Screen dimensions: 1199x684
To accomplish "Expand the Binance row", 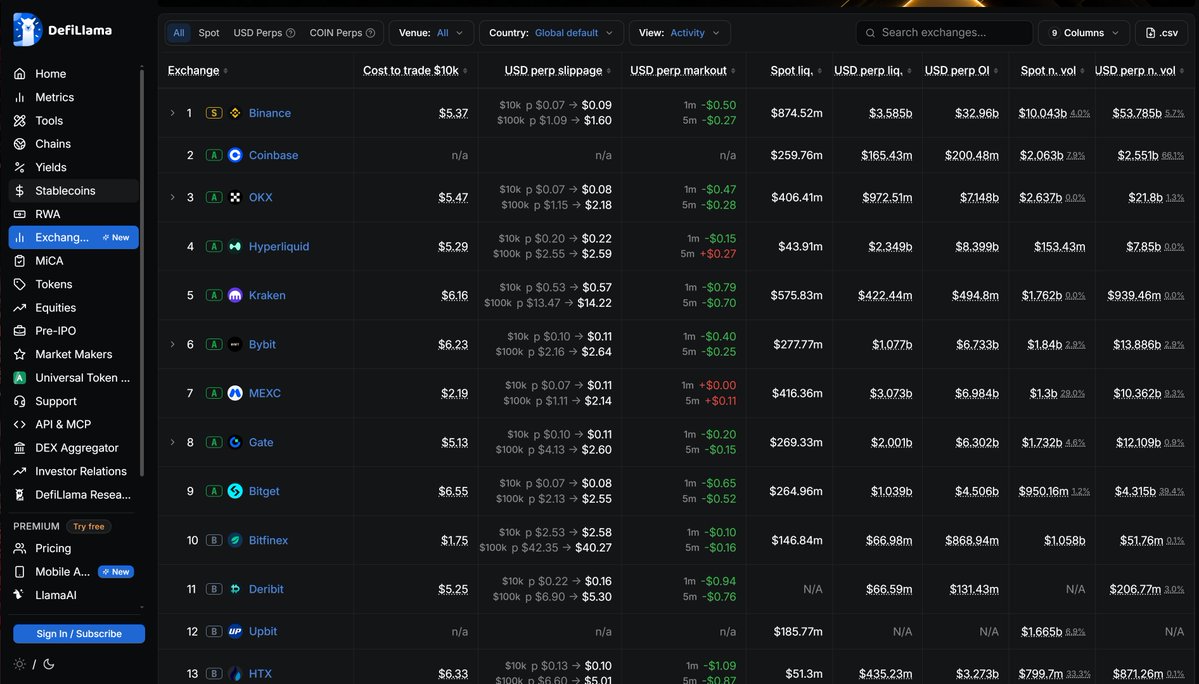I will click(172, 113).
